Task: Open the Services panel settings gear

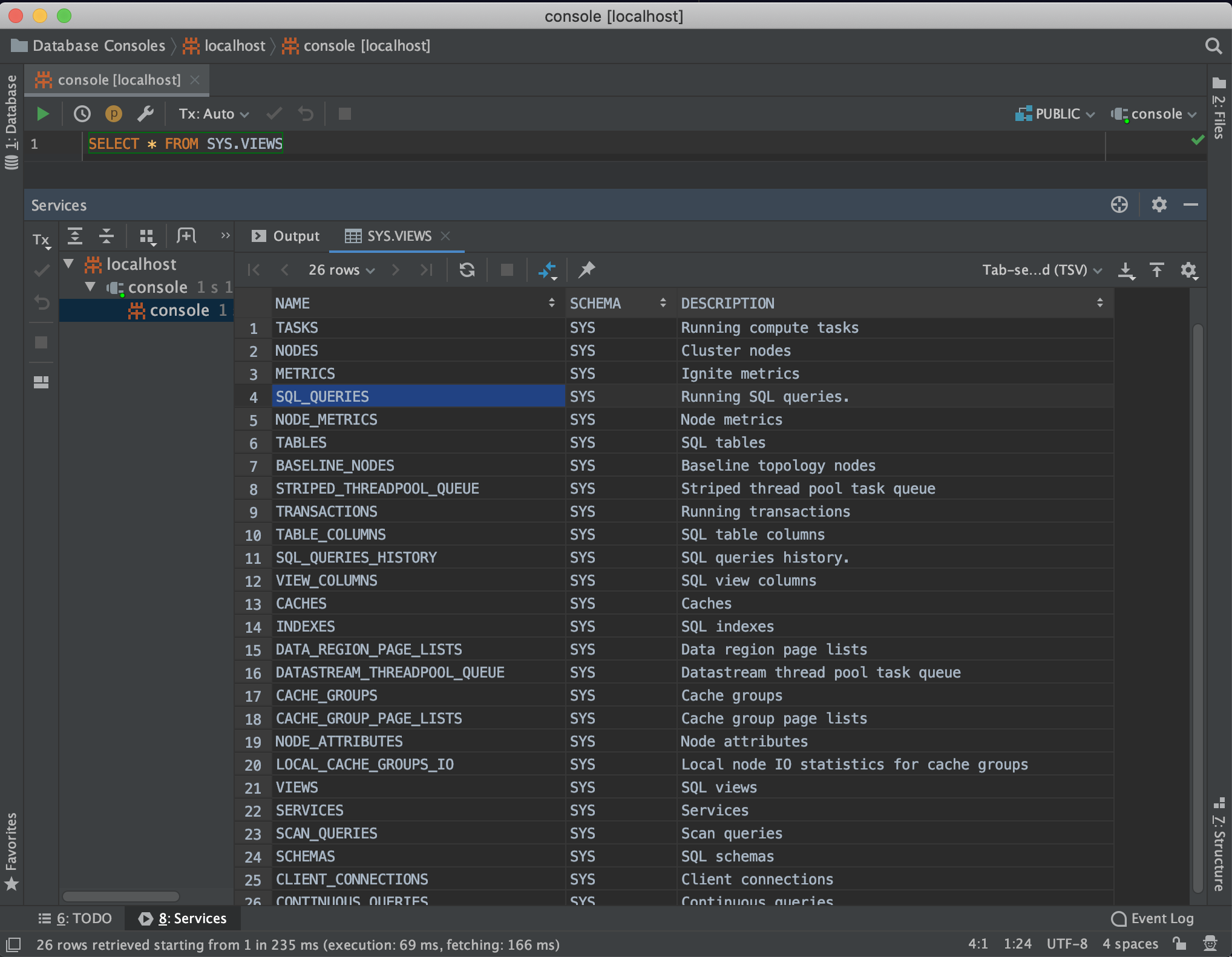Action: [x=1158, y=205]
